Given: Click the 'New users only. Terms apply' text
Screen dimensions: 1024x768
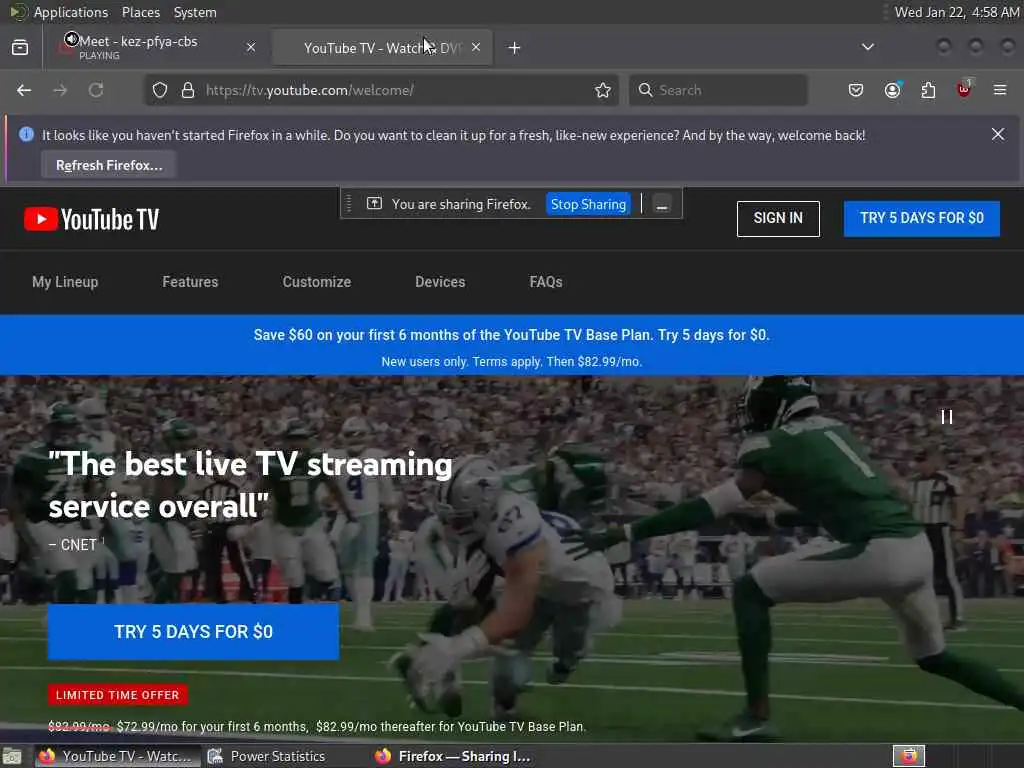Looking at the screenshot, I should click(512, 362).
